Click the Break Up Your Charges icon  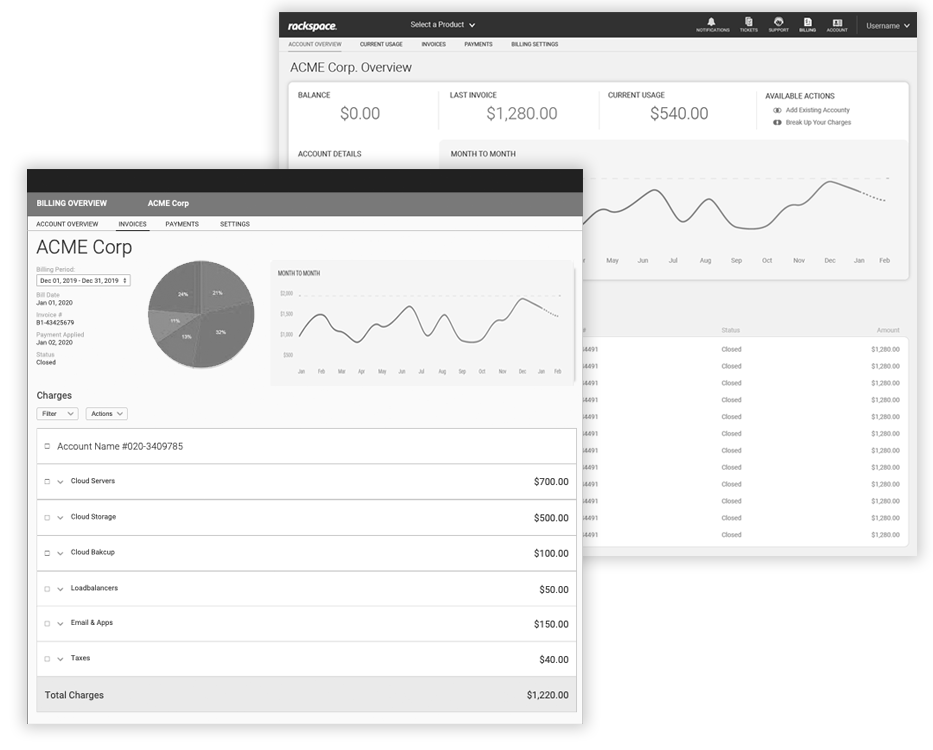click(777, 123)
